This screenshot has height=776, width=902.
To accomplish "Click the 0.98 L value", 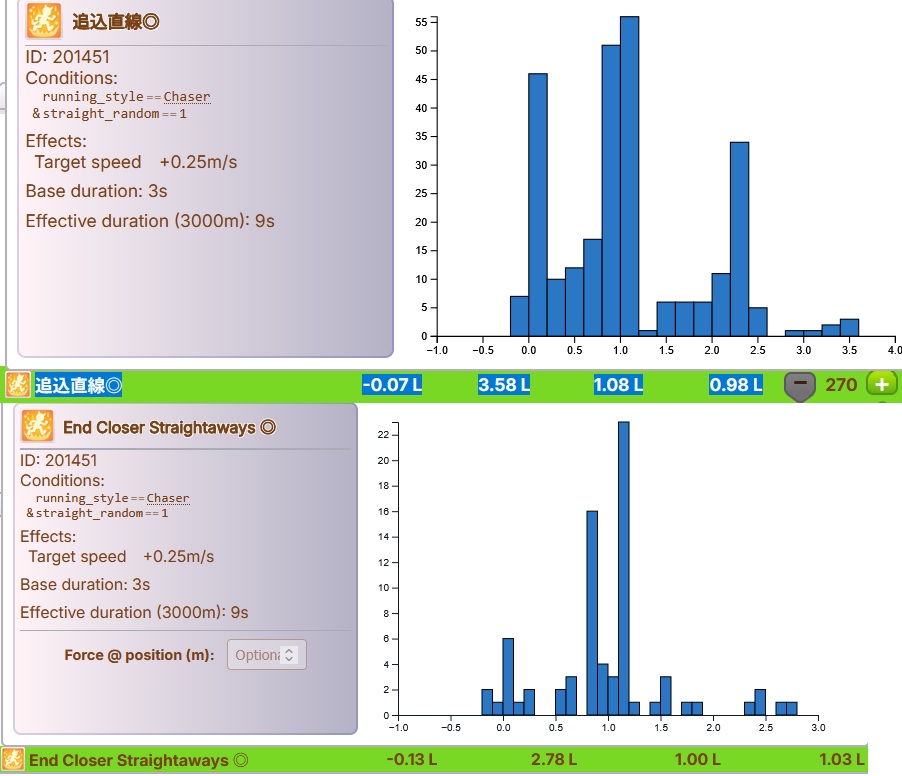I will [736, 384].
